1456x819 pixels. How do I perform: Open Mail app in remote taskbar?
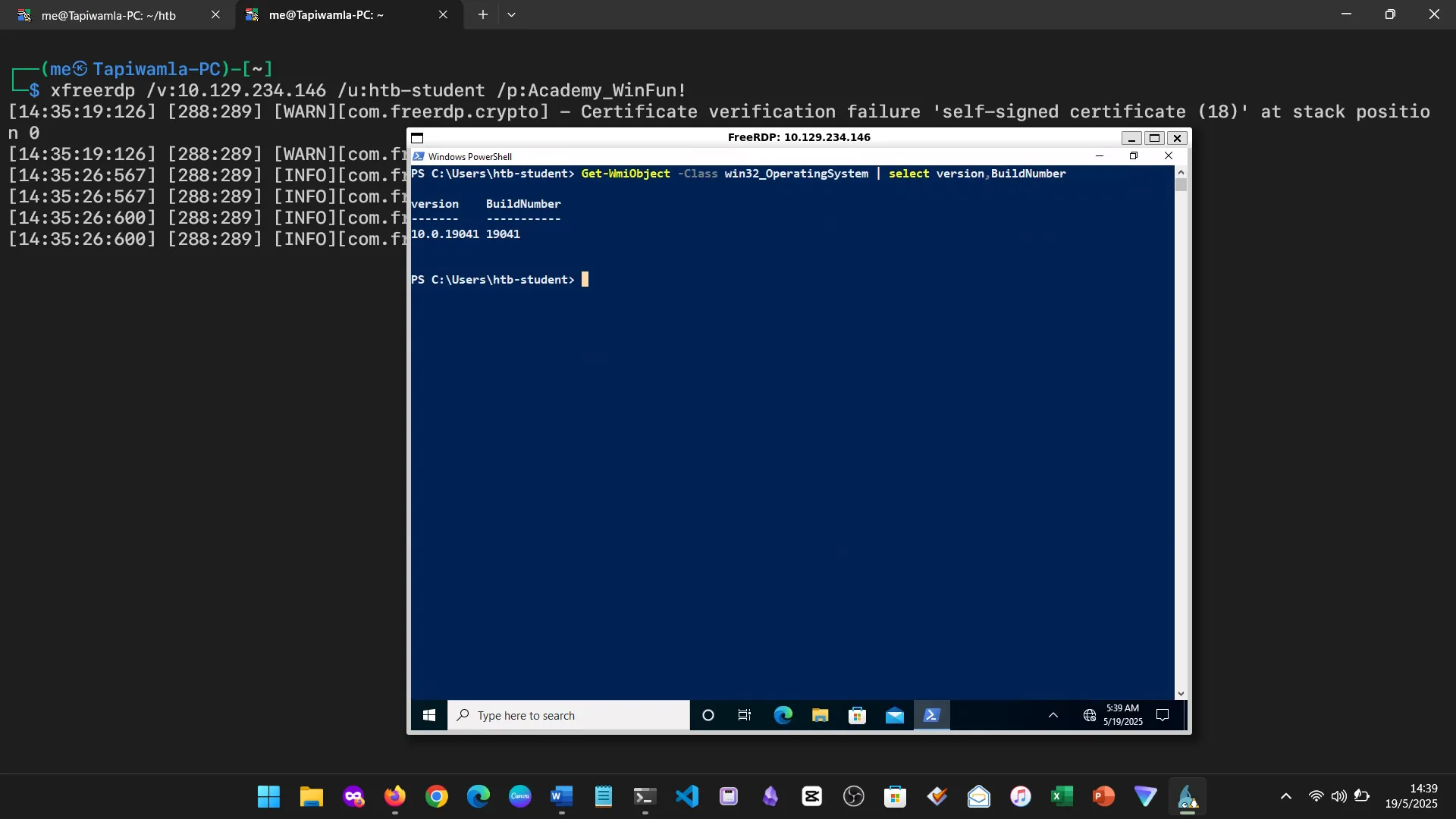tap(895, 715)
